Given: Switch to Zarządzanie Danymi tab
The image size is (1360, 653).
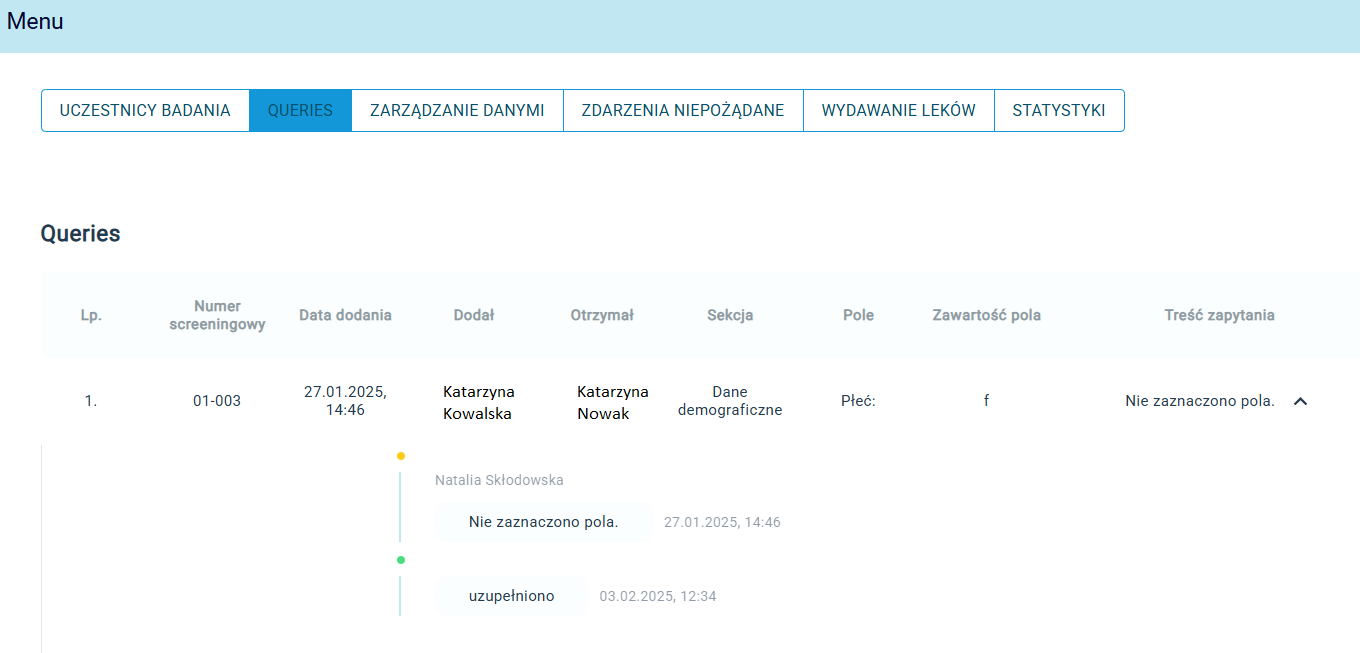Looking at the screenshot, I should coord(457,110).
